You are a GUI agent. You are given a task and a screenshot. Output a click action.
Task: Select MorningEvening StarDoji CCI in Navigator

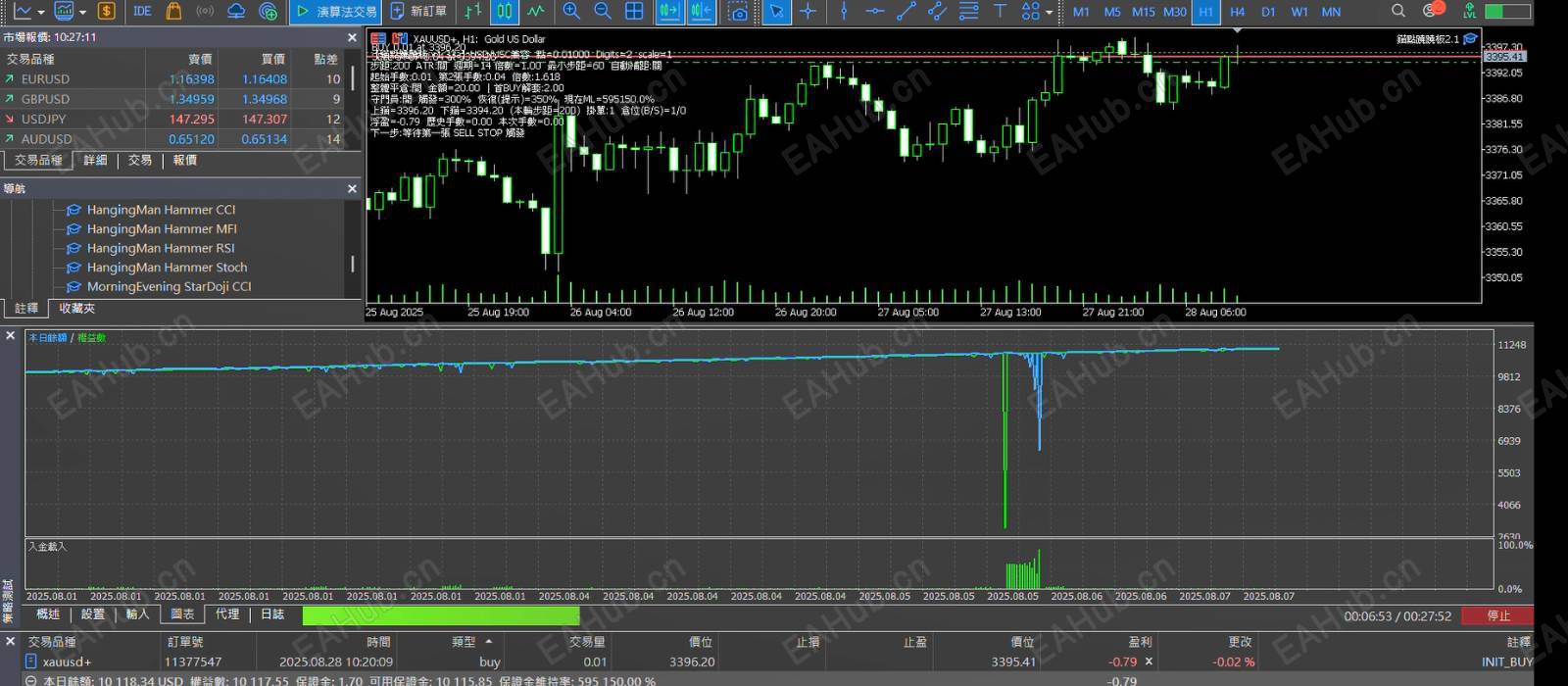(169, 287)
